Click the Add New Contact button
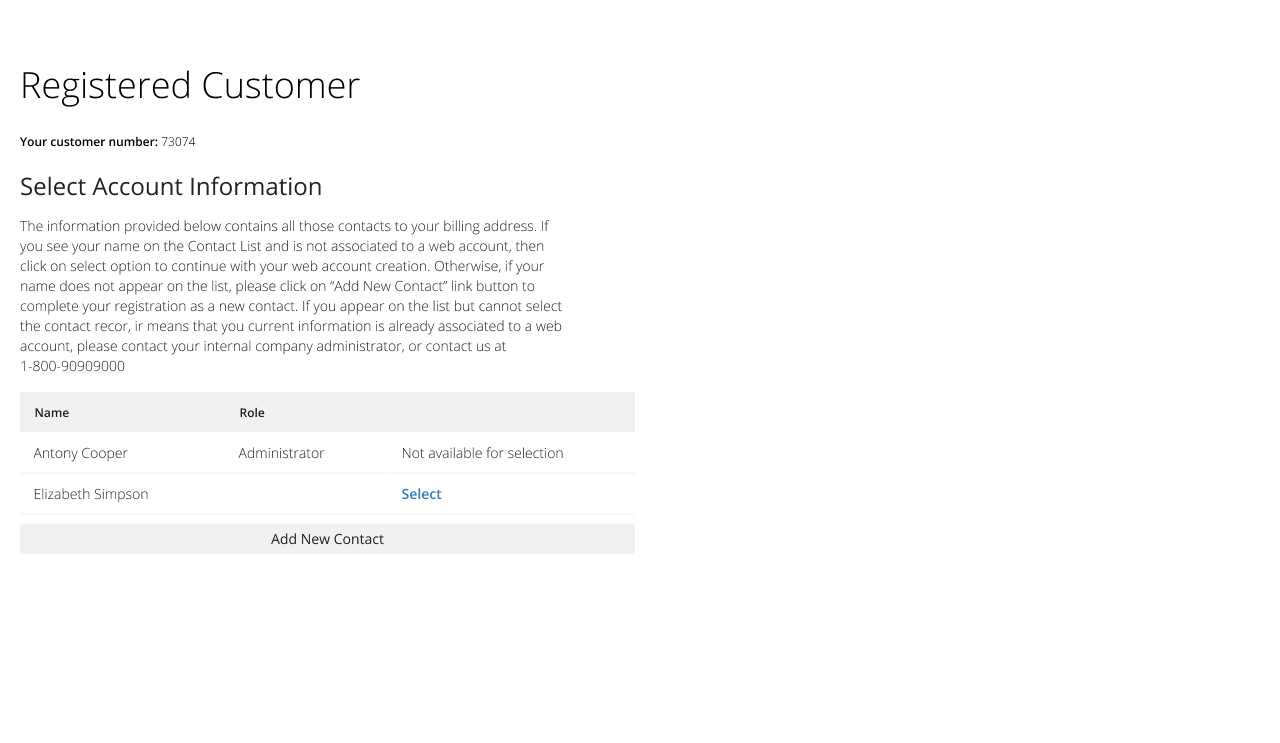 [x=327, y=539]
